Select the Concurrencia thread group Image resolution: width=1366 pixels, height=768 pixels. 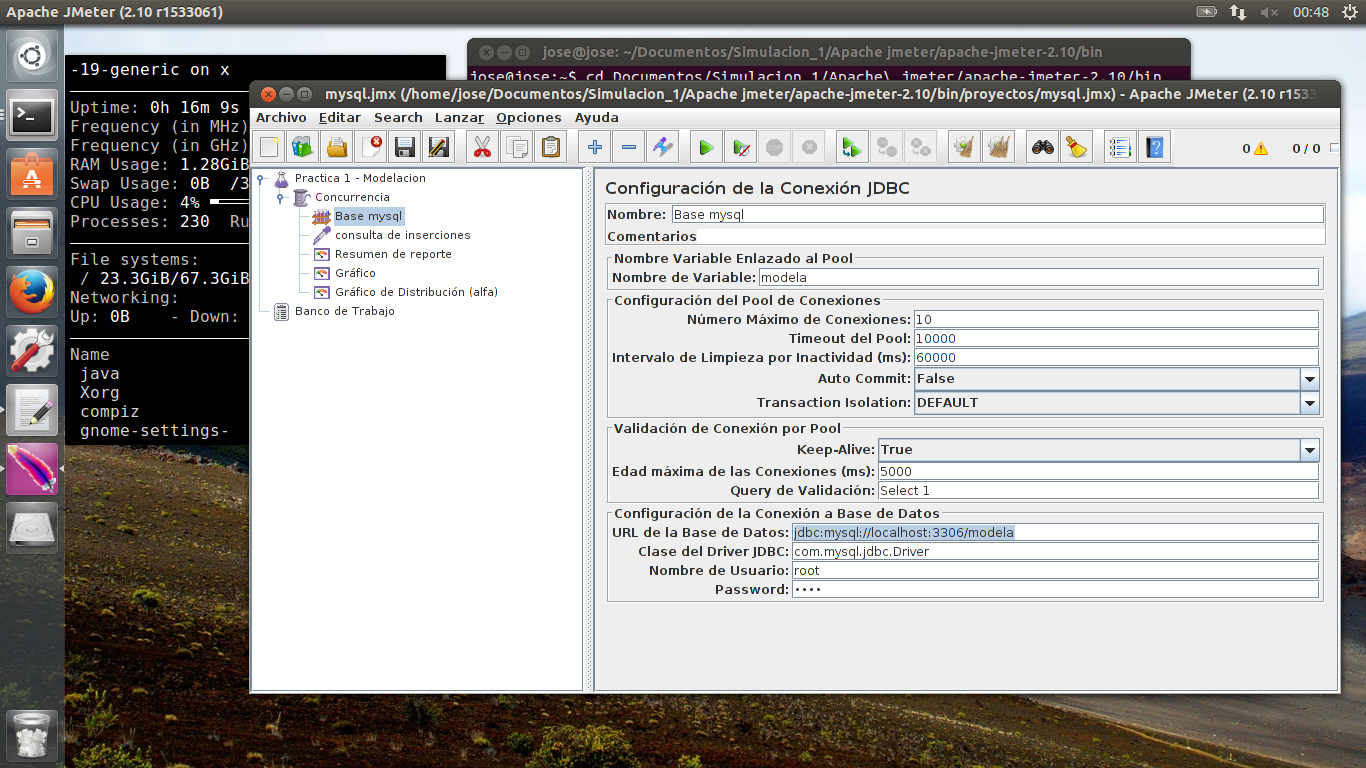click(352, 197)
